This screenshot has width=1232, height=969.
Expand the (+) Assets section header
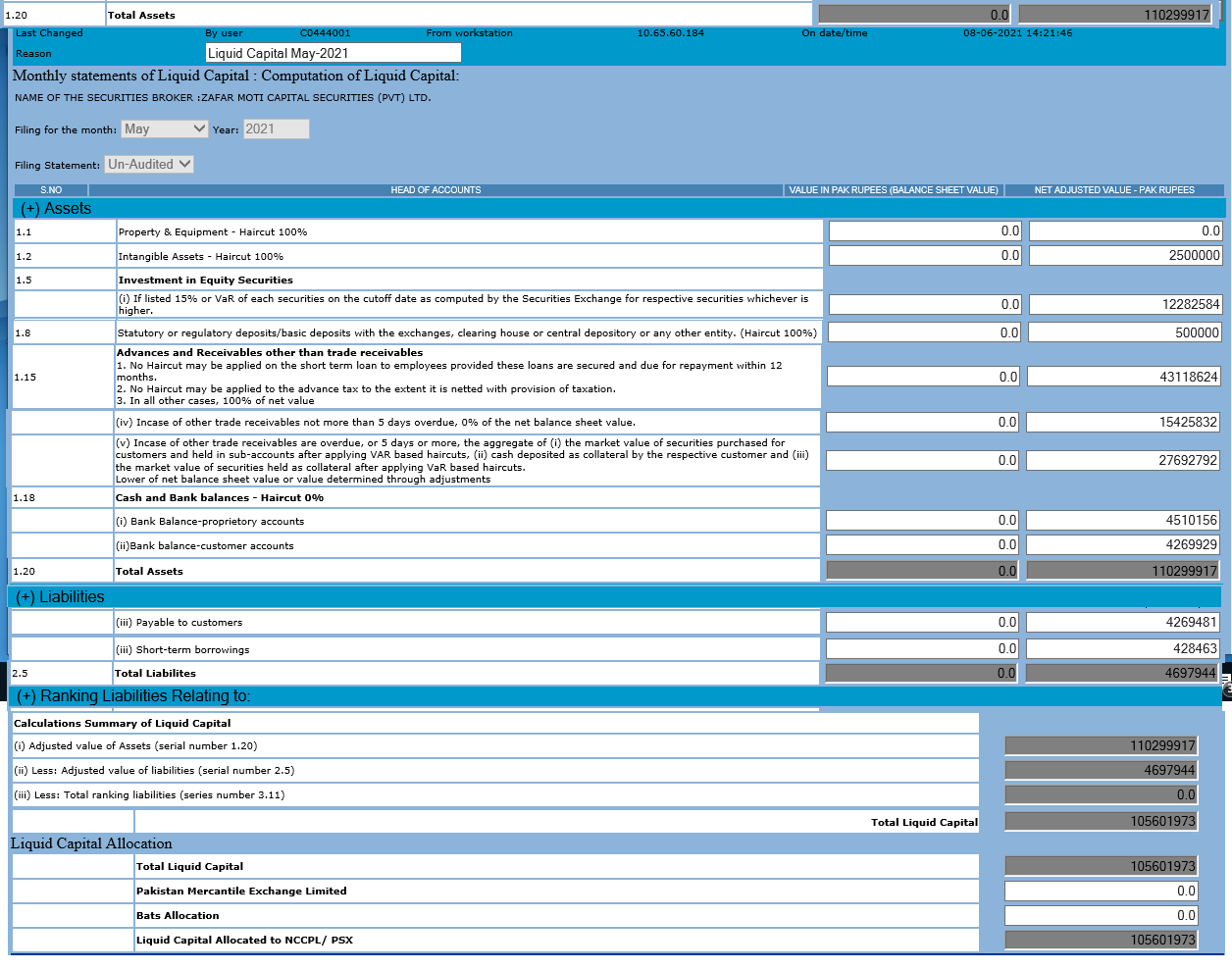[x=56, y=209]
